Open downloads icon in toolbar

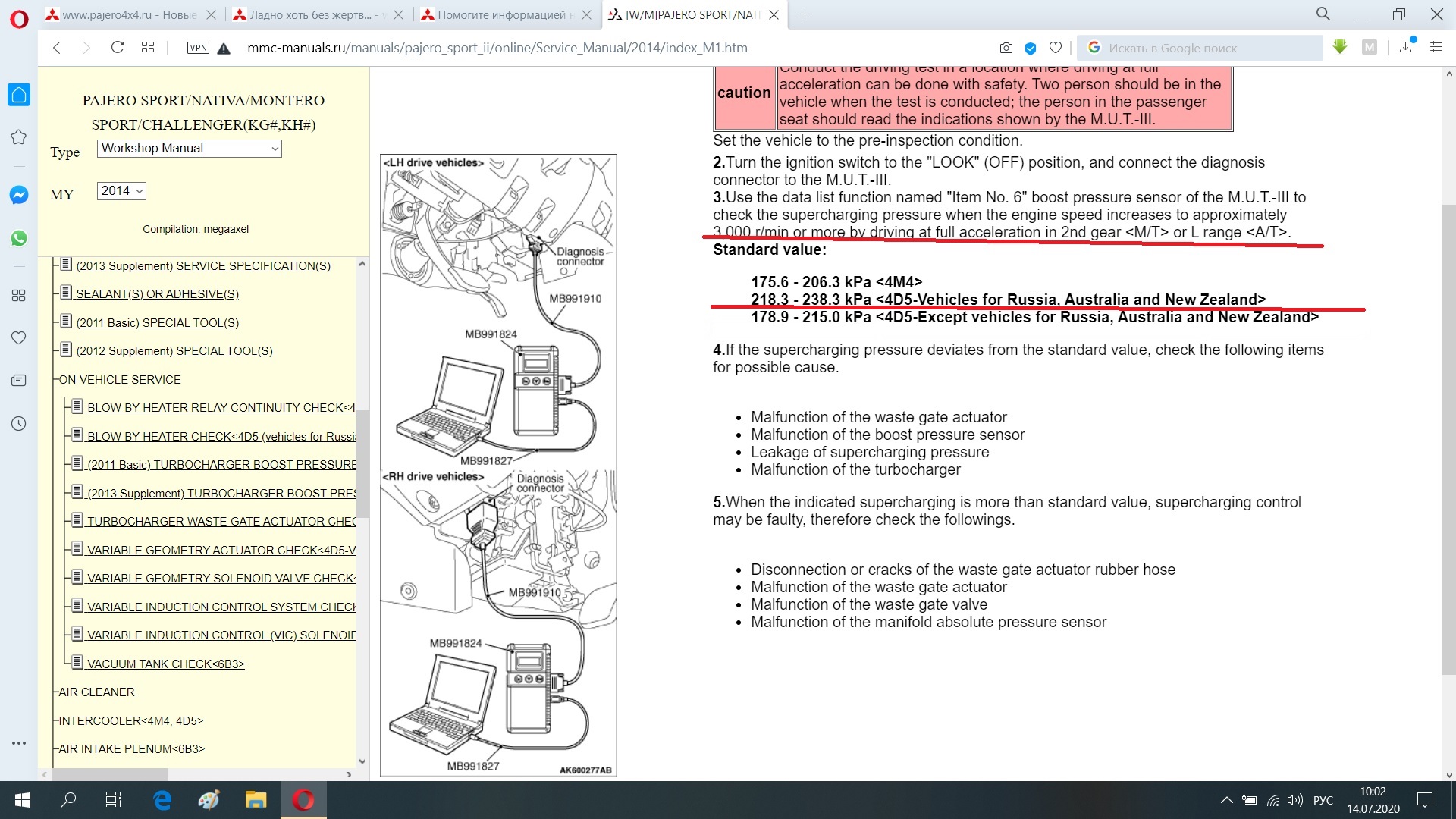click(x=1405, y=48)
